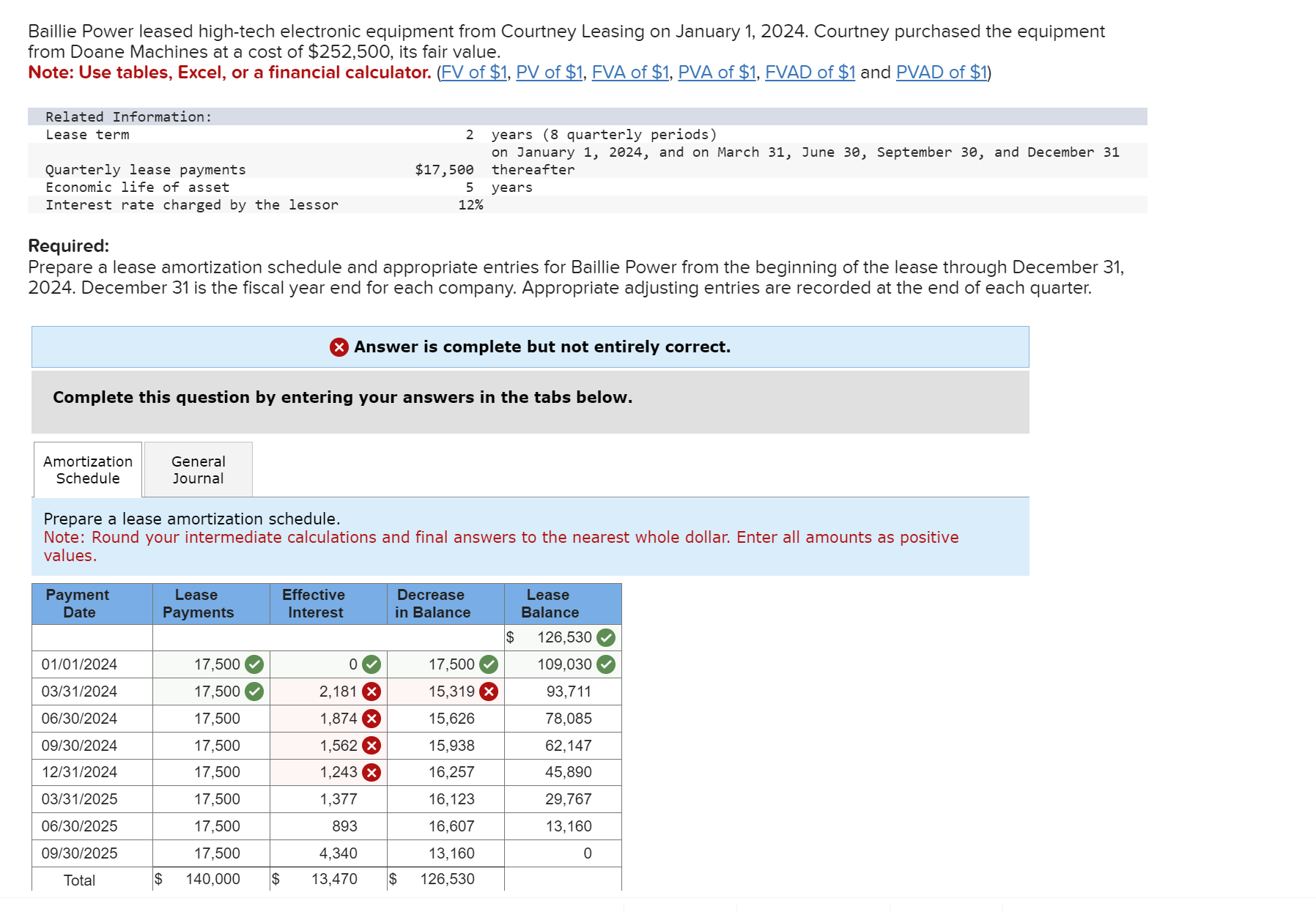
Task: Click the 78,085 lease balance cell
Action: (563, 719)
